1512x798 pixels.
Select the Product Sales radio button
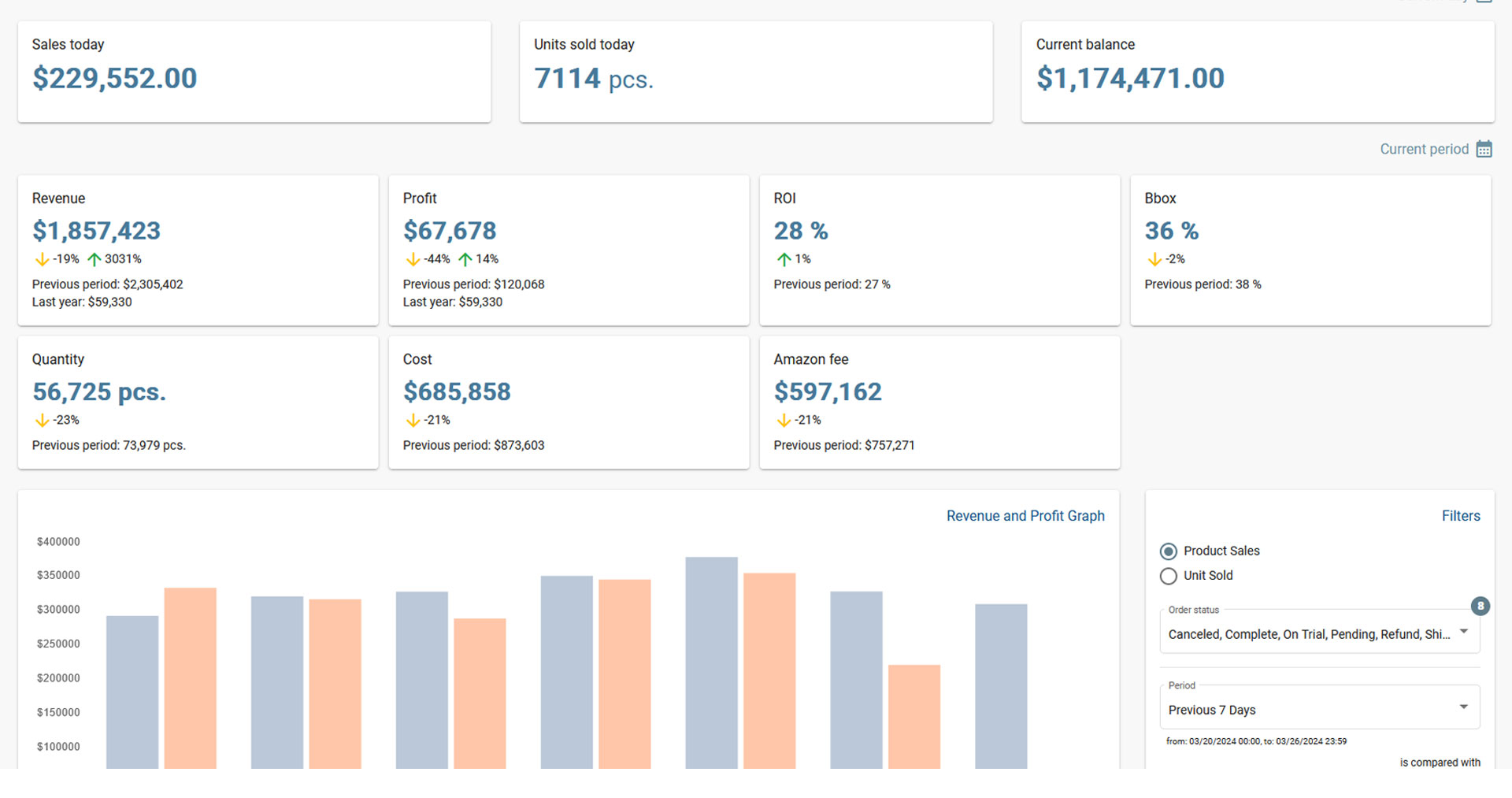point(1169,551)
